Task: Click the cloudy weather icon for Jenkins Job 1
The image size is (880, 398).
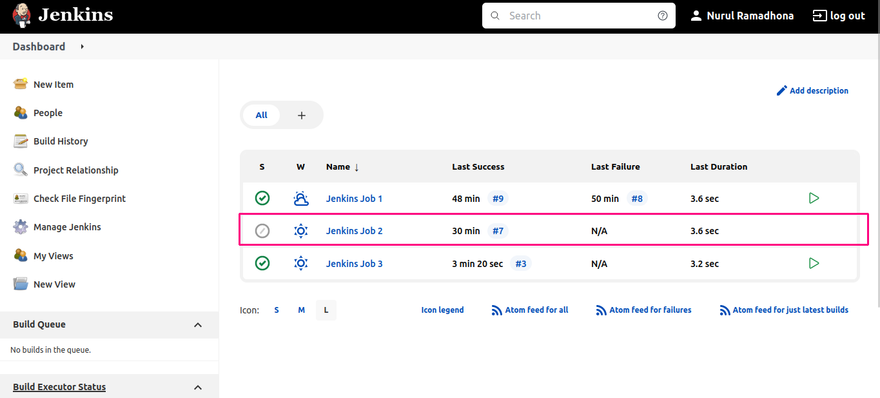Action: pyautogui.click(x=301, y=198)
